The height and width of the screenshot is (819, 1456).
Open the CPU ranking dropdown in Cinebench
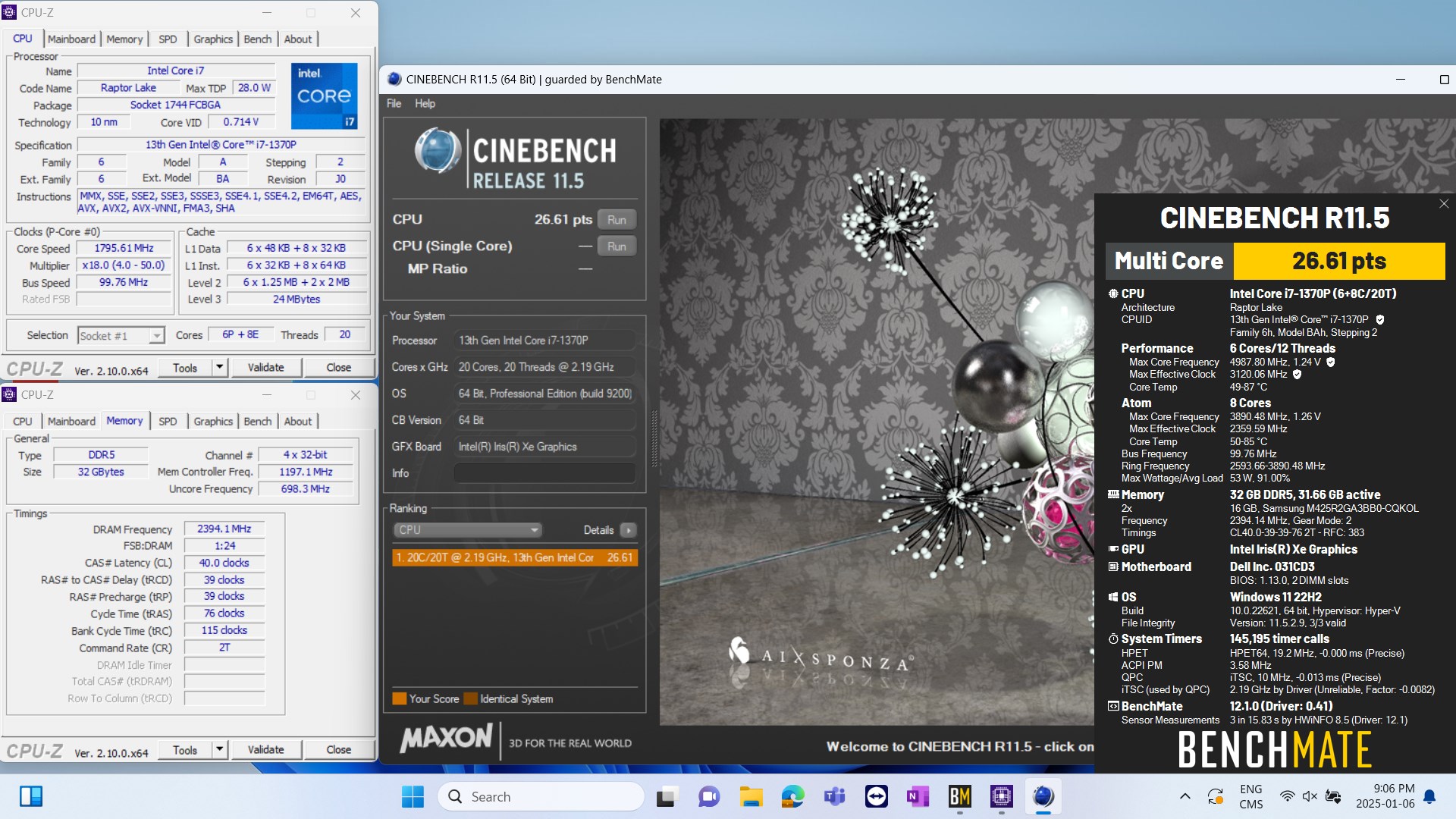pos(467,530)
